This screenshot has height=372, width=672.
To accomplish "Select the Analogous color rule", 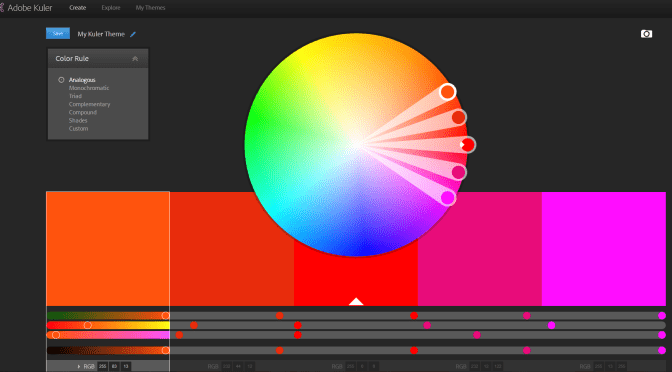I will click(x=82, y=80).
